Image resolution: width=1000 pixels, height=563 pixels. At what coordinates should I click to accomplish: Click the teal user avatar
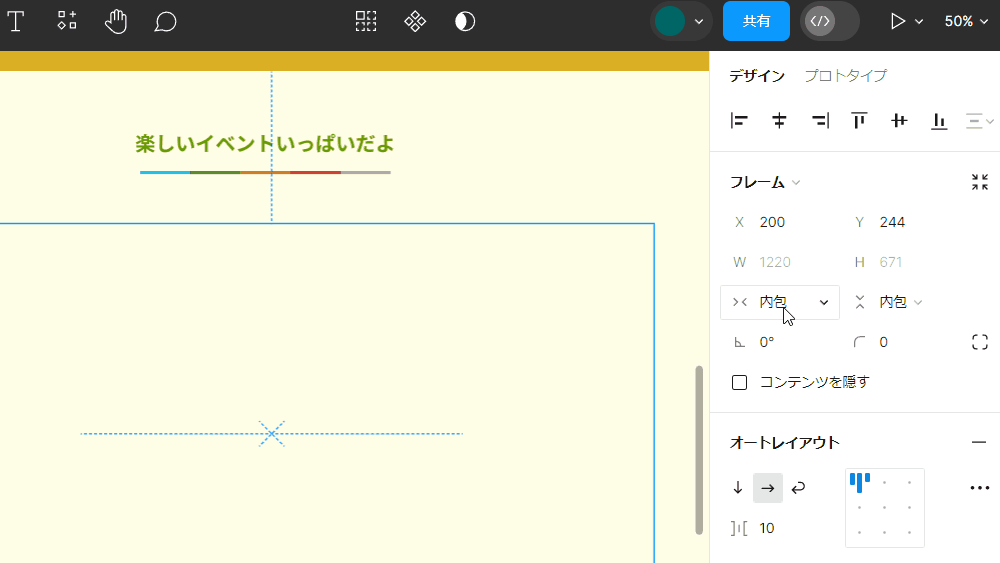click(670, 21)
